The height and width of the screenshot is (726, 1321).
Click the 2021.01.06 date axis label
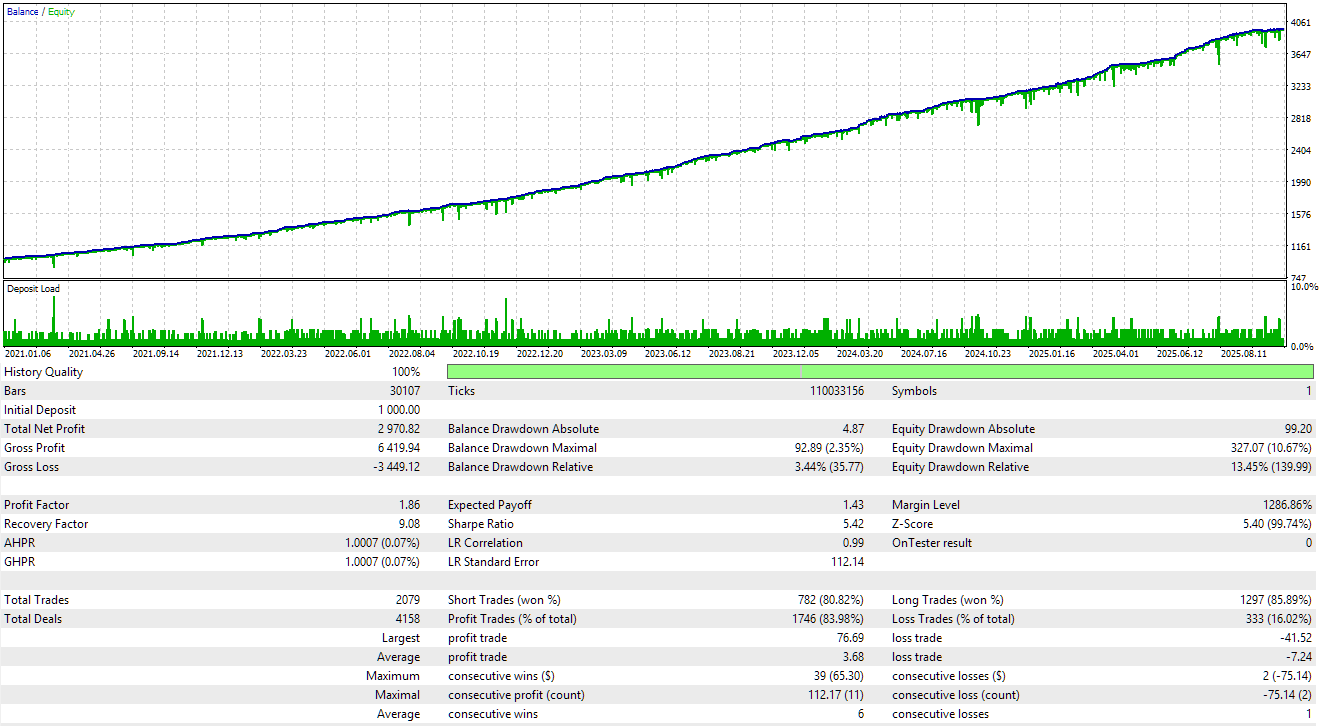point(28,353)
